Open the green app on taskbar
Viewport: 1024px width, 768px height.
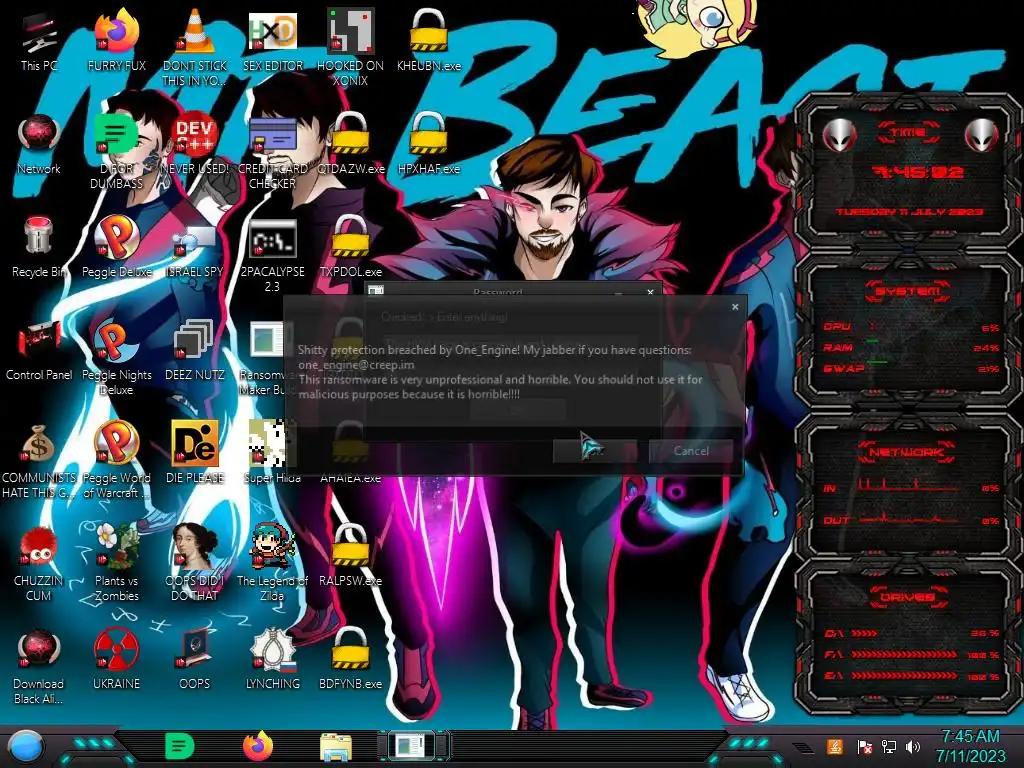tap(180, 746)
